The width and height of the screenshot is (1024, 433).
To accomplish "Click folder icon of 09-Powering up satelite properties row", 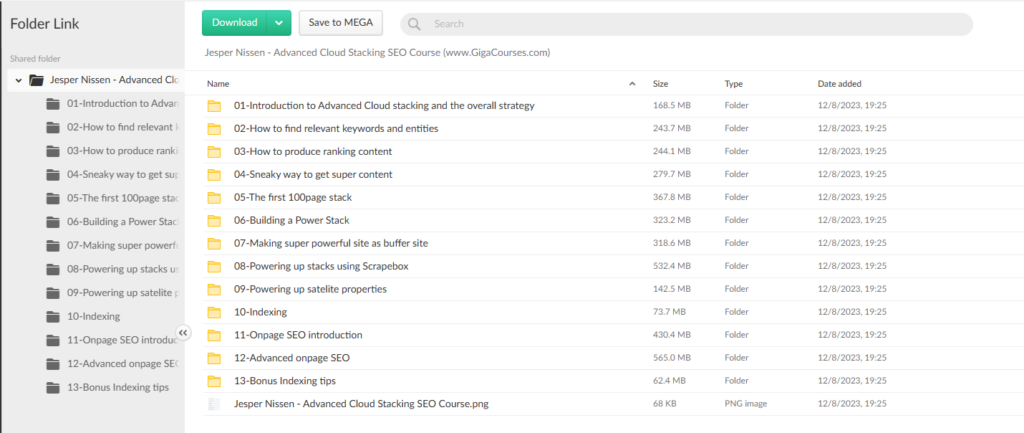I will [x=214, y=289].
